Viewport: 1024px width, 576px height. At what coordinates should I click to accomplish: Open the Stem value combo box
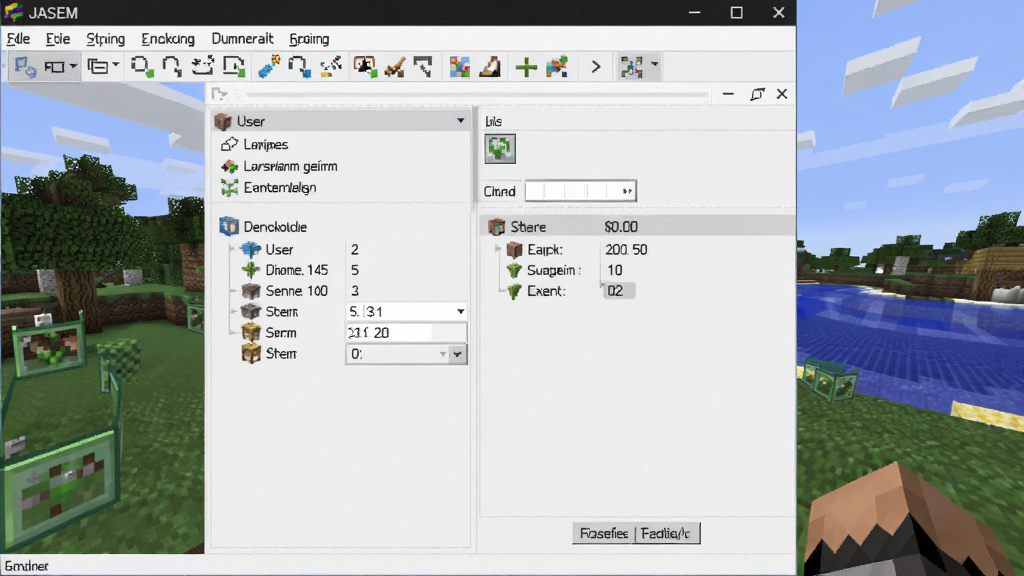click(406, 354)
